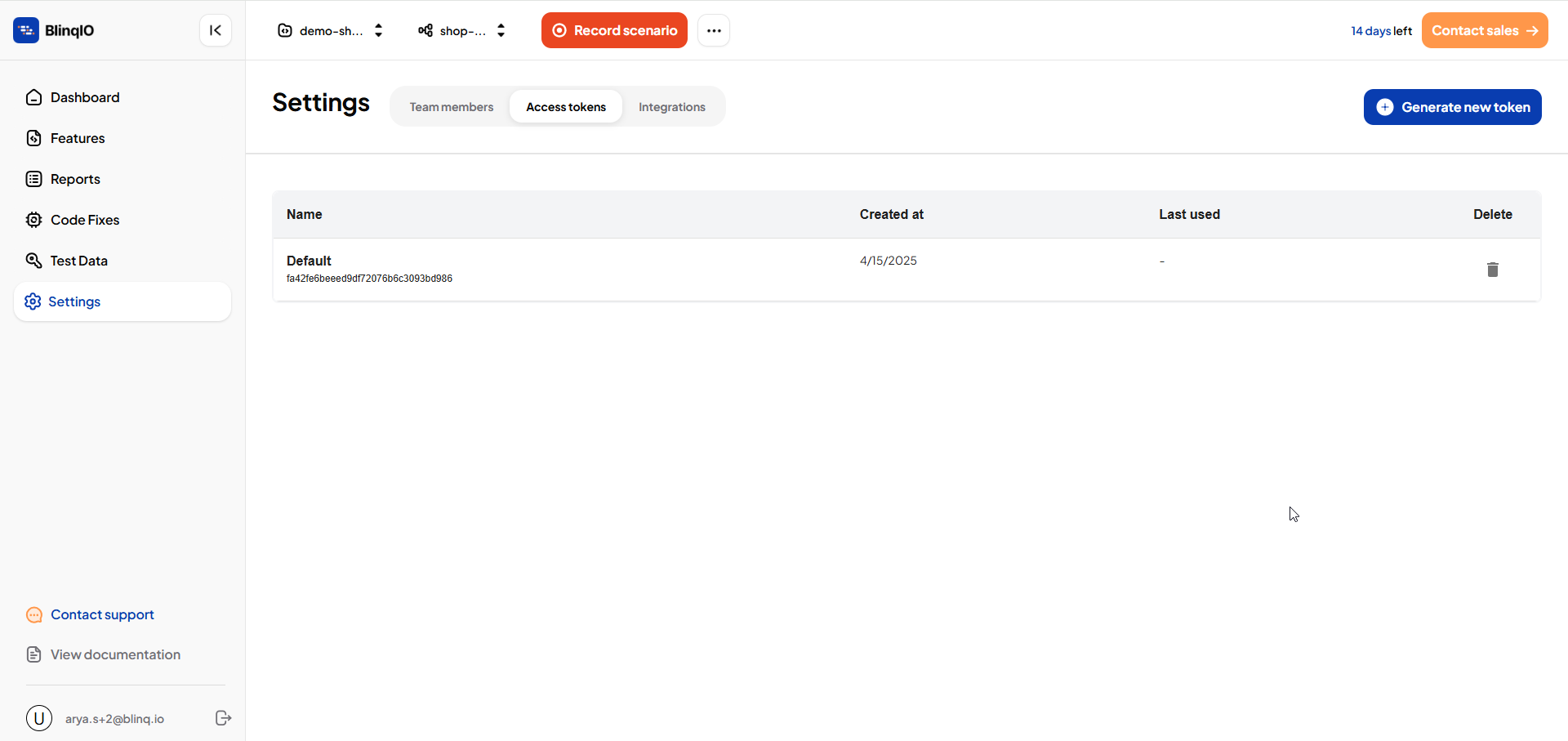This screenshot has width=1568, height=741.
Task: Expand the demo-sh project dropdown
Action: click(331, 30)
